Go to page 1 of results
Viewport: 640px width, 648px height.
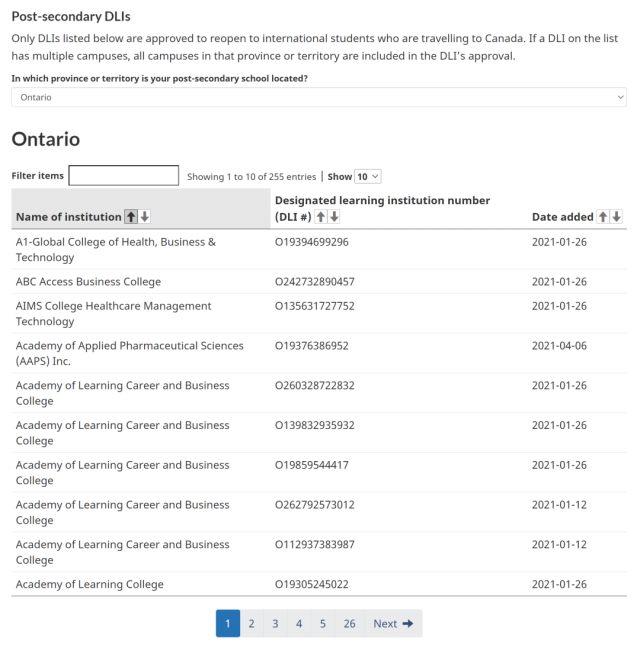tap(228, 623)
